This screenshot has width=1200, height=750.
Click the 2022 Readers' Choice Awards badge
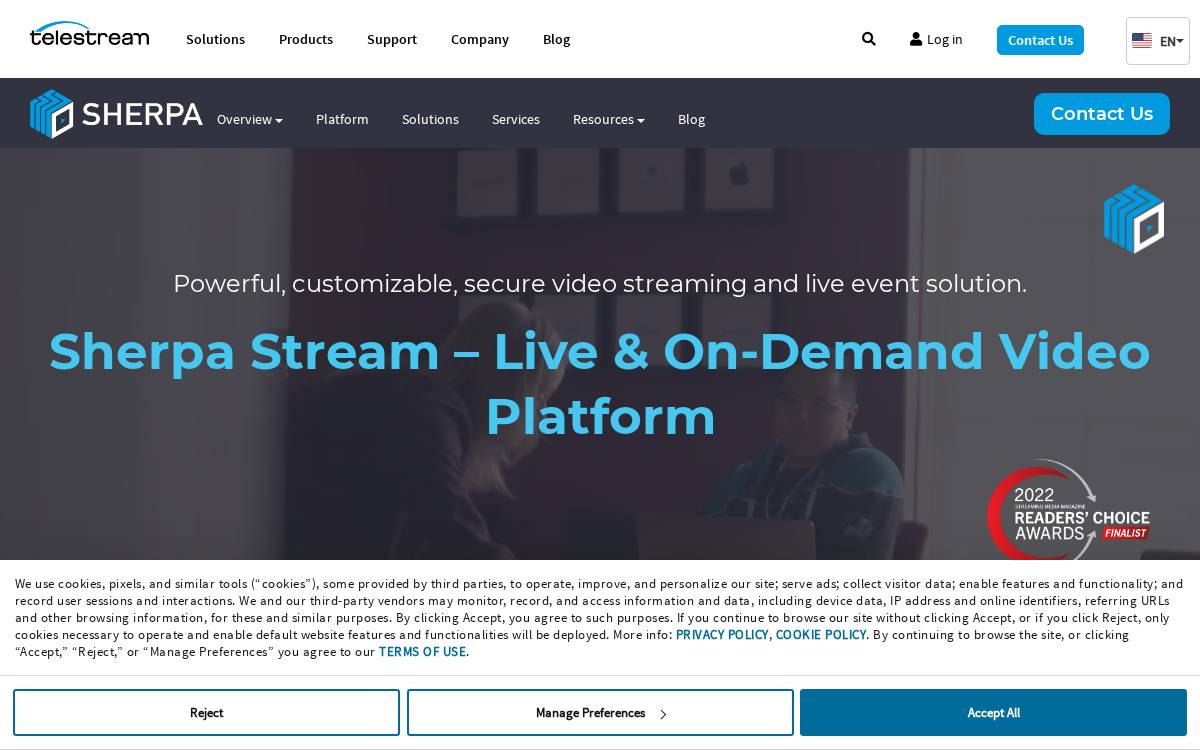(1068, 510)
